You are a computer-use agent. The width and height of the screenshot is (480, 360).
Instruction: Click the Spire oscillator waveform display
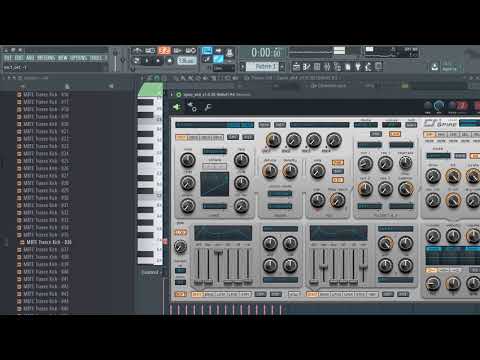coord(214,184)
